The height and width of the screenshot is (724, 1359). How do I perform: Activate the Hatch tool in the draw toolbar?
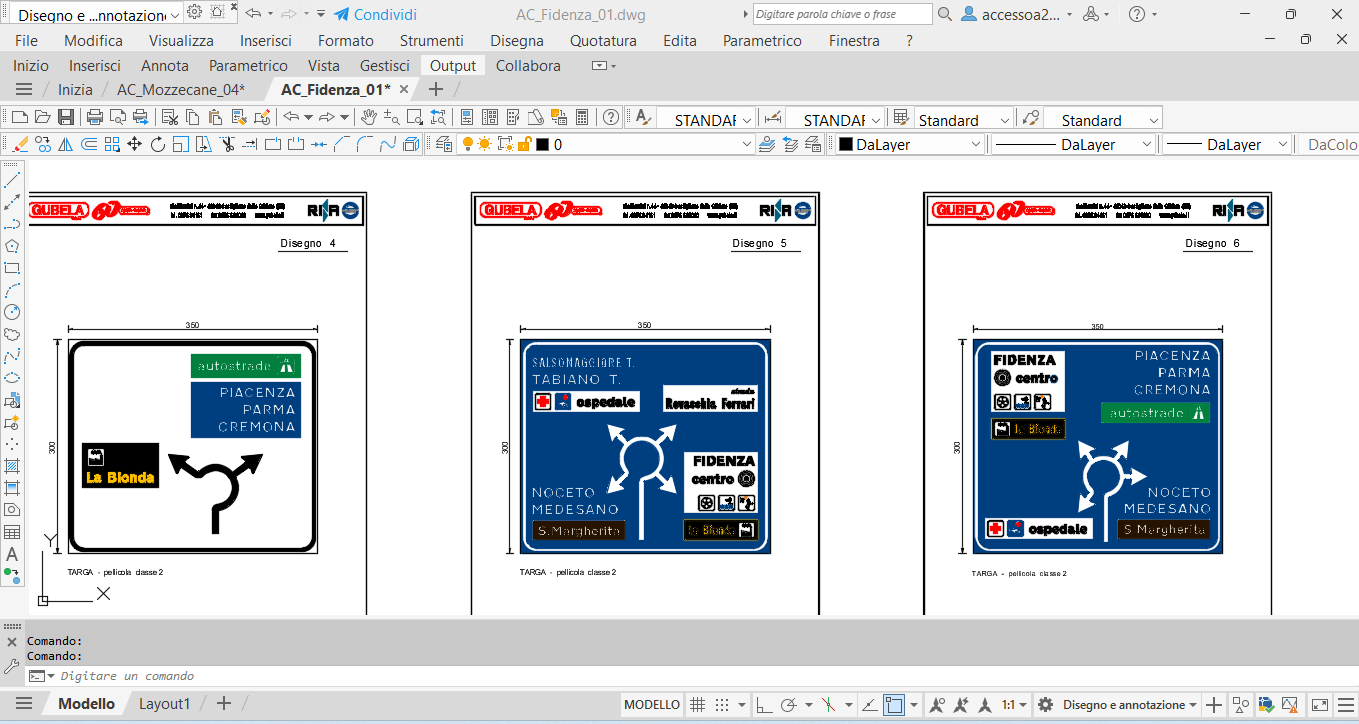point(12,466)
